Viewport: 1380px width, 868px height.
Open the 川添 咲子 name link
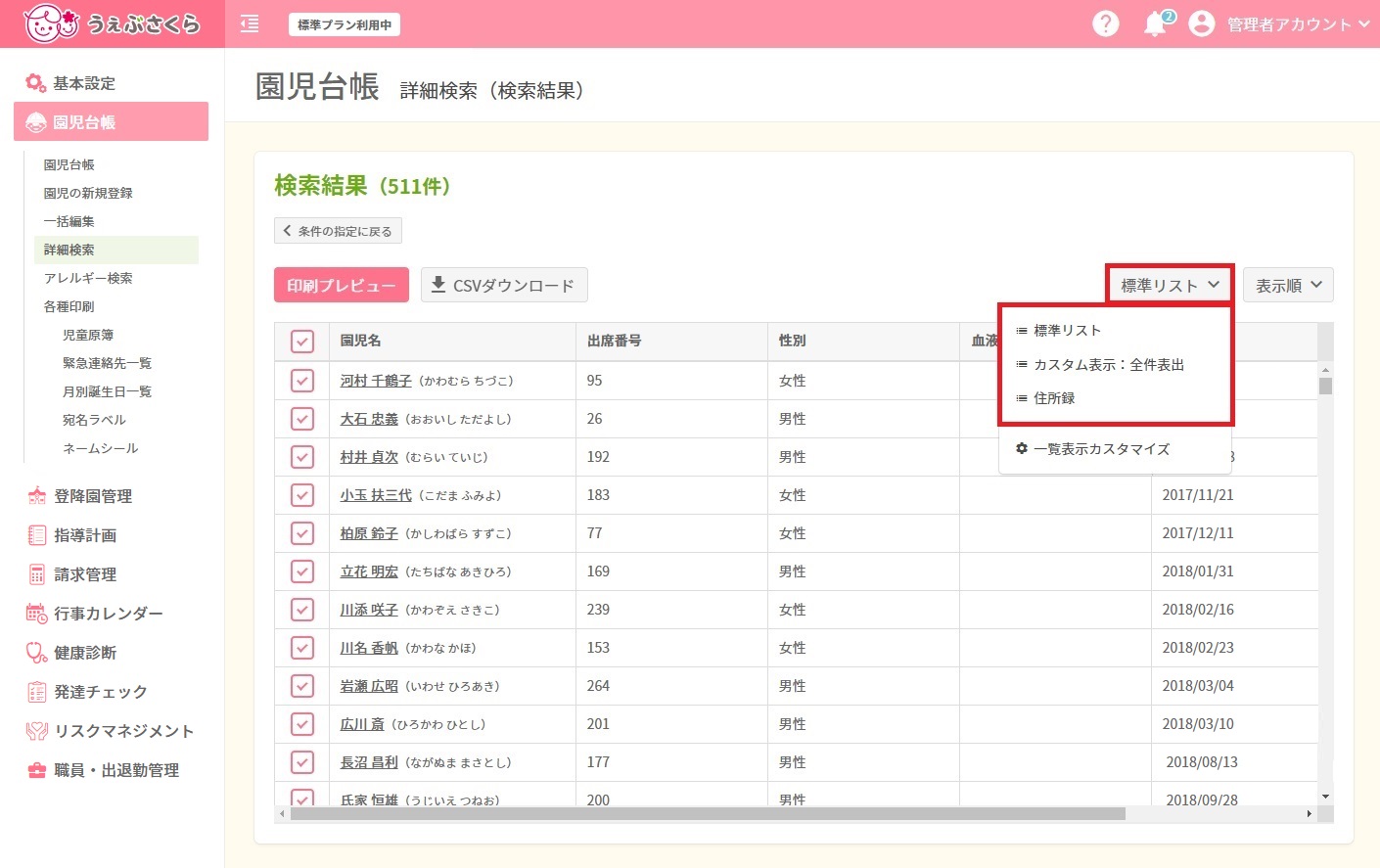coord(369,610)
